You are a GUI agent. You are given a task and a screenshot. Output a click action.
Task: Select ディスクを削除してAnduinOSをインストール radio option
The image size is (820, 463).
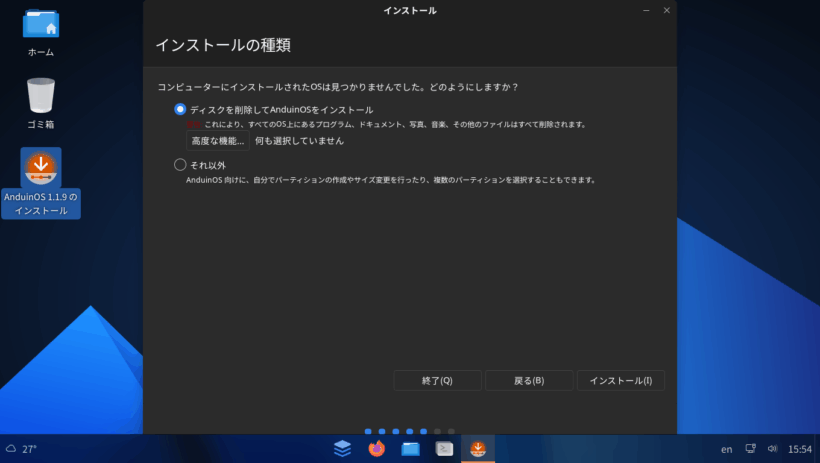point(180,109)
